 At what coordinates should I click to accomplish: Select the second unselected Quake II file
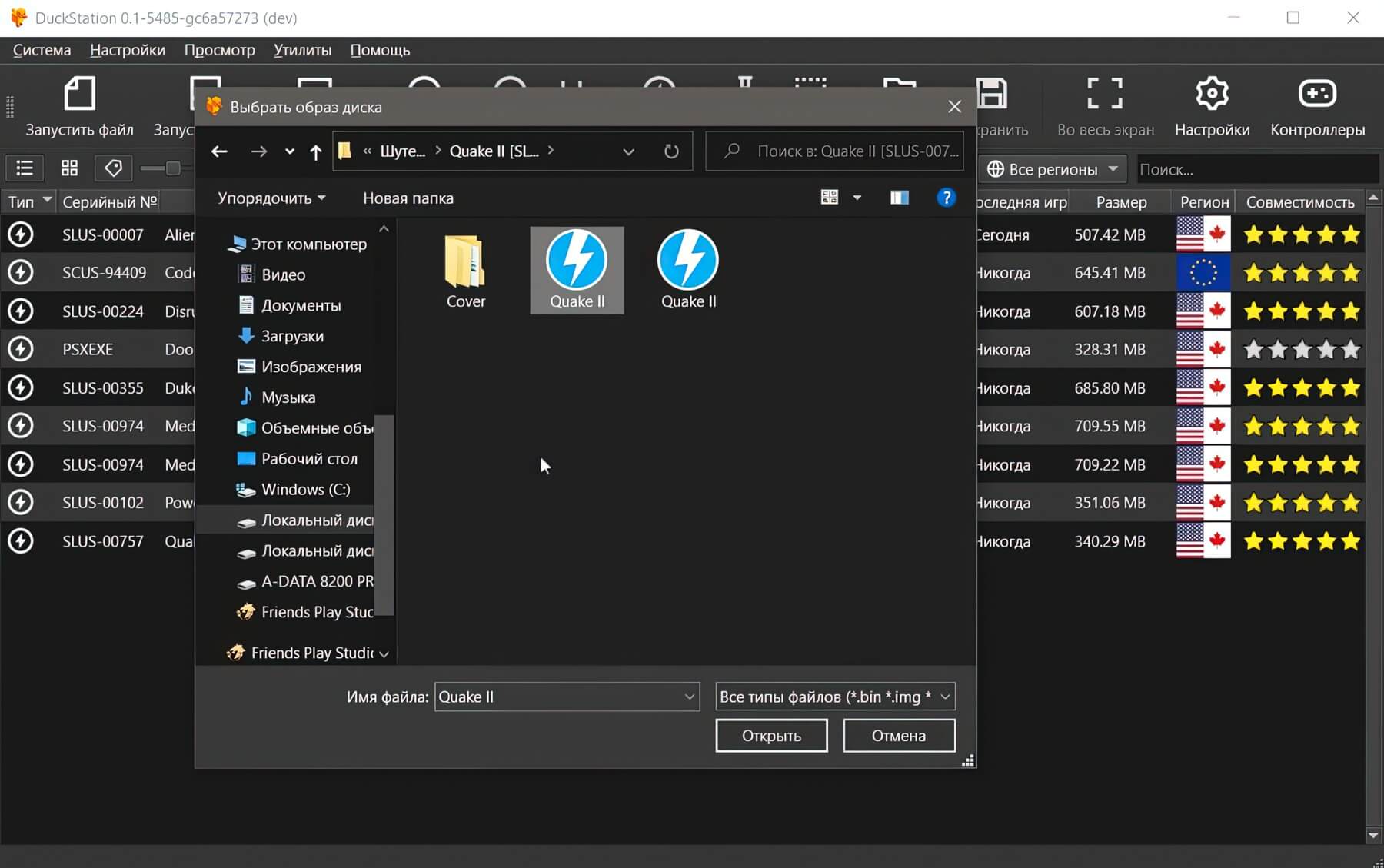pos(688,271)
